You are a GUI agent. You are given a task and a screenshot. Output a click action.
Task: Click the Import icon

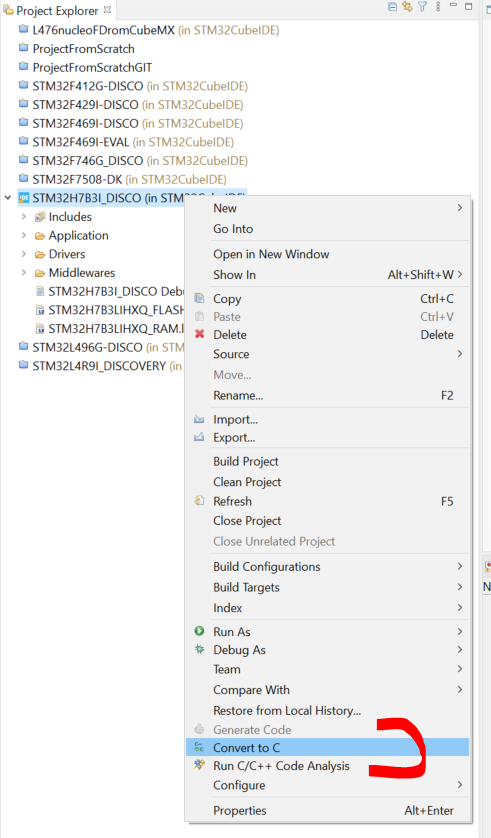(x=199, y=420)
